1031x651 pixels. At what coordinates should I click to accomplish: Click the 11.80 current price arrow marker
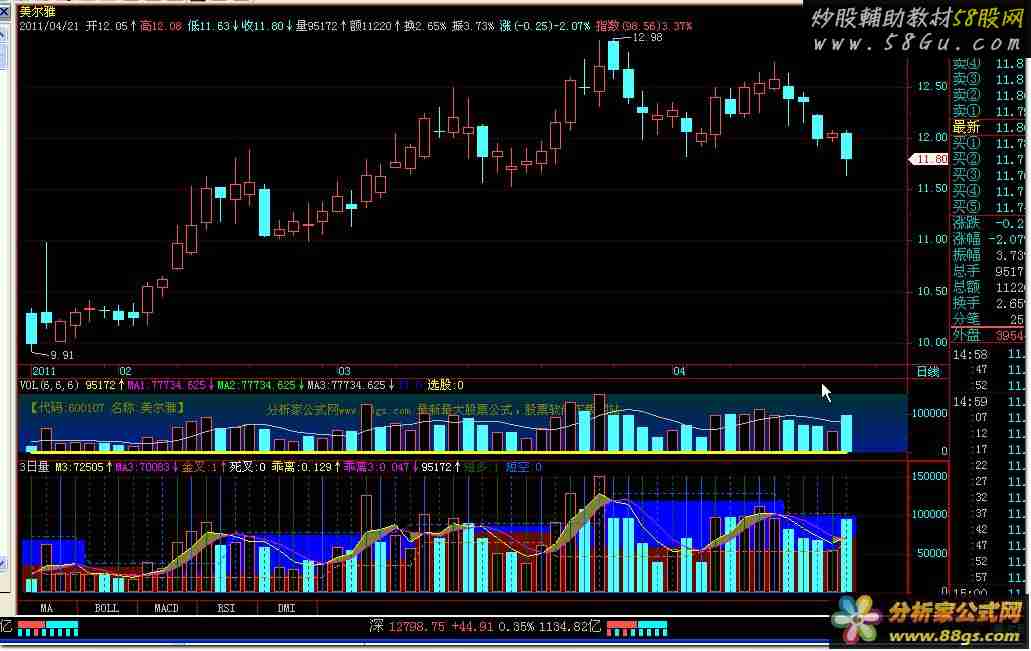[928, 159]
